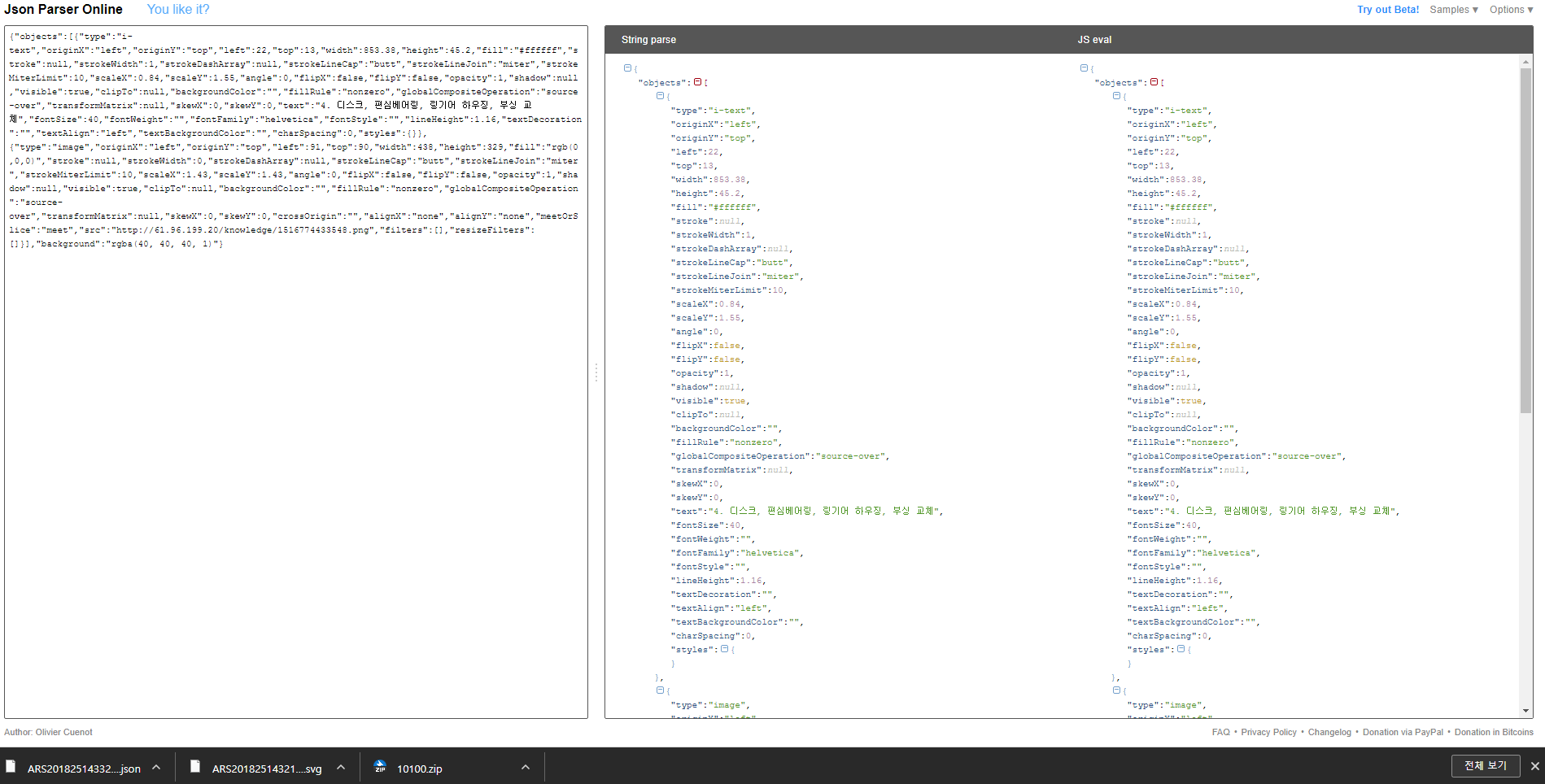This screenshot has width=1545, height=784.
Task: Click the zip archive icon in downloads bar
Action: click(380, 766)
